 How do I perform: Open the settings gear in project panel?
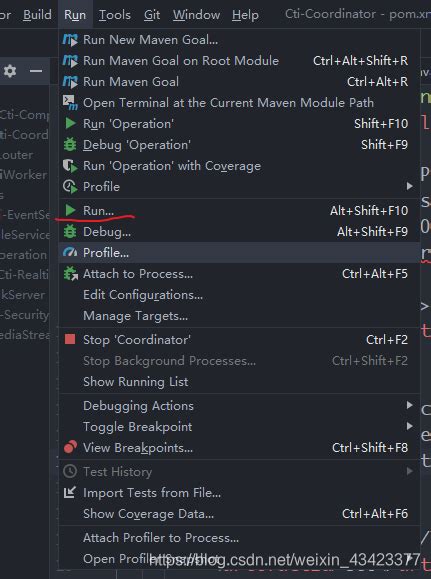pyautogui.click(x=10, y=71)
